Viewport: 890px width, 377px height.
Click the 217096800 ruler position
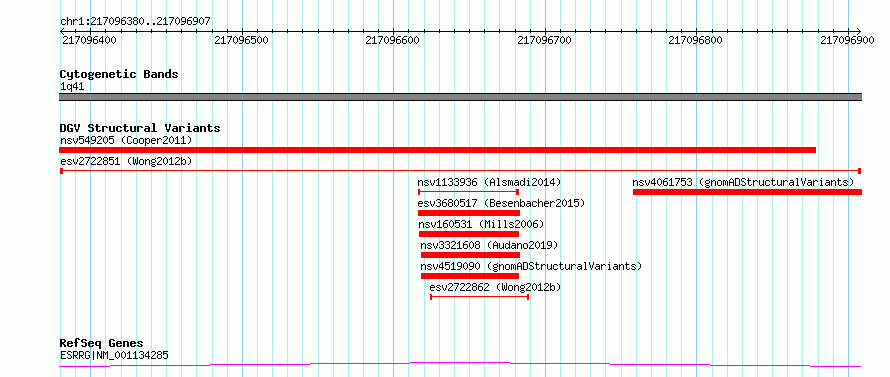pos(696,40)
